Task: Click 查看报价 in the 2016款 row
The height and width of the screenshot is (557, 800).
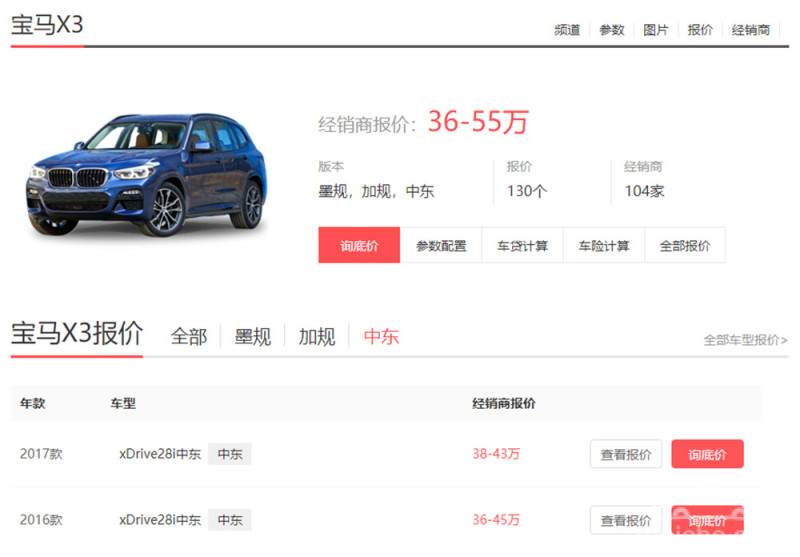Action: click(626, 520)
